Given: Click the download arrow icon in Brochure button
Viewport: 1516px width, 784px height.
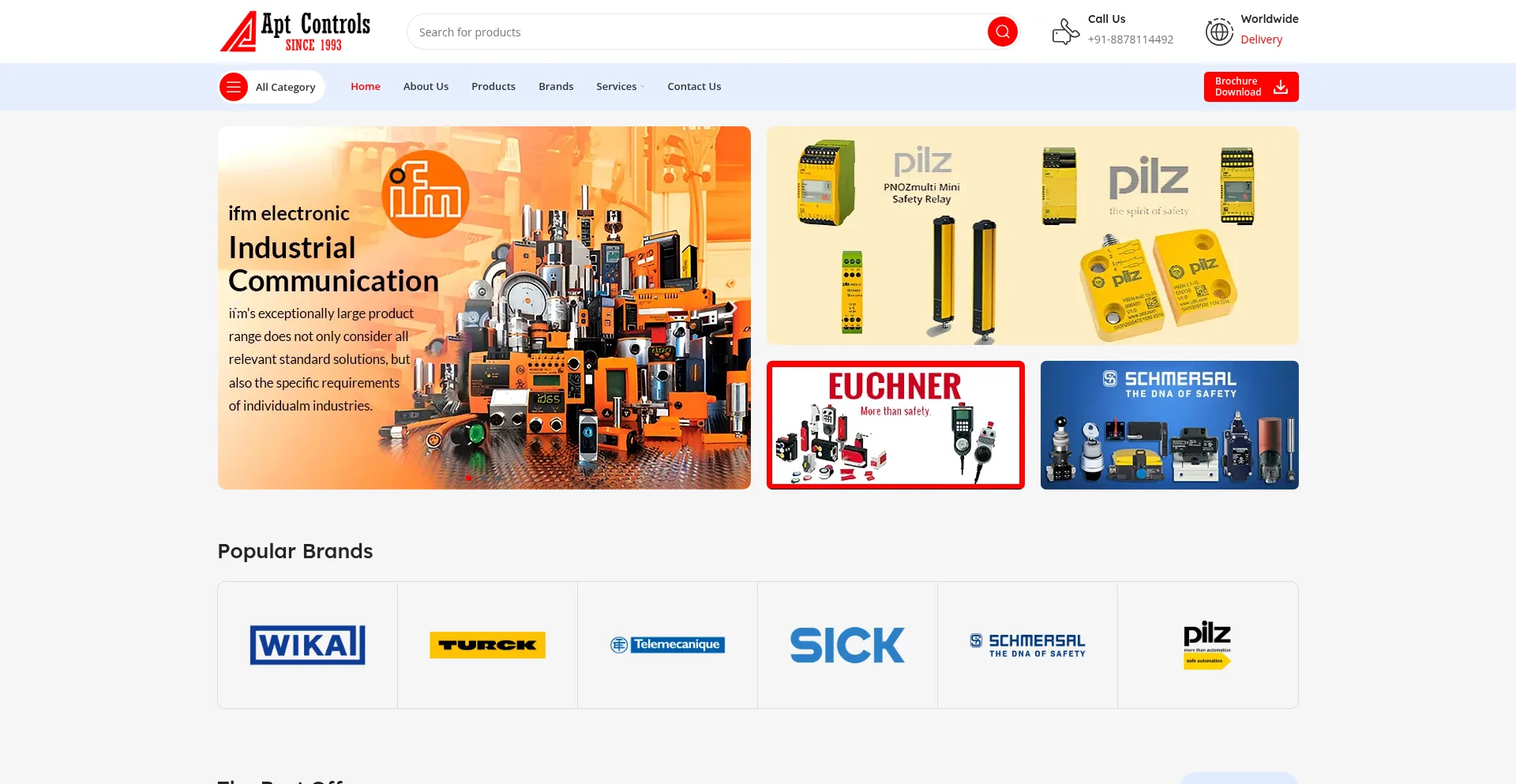Looking at the screenshot, I should point(1281,87).
